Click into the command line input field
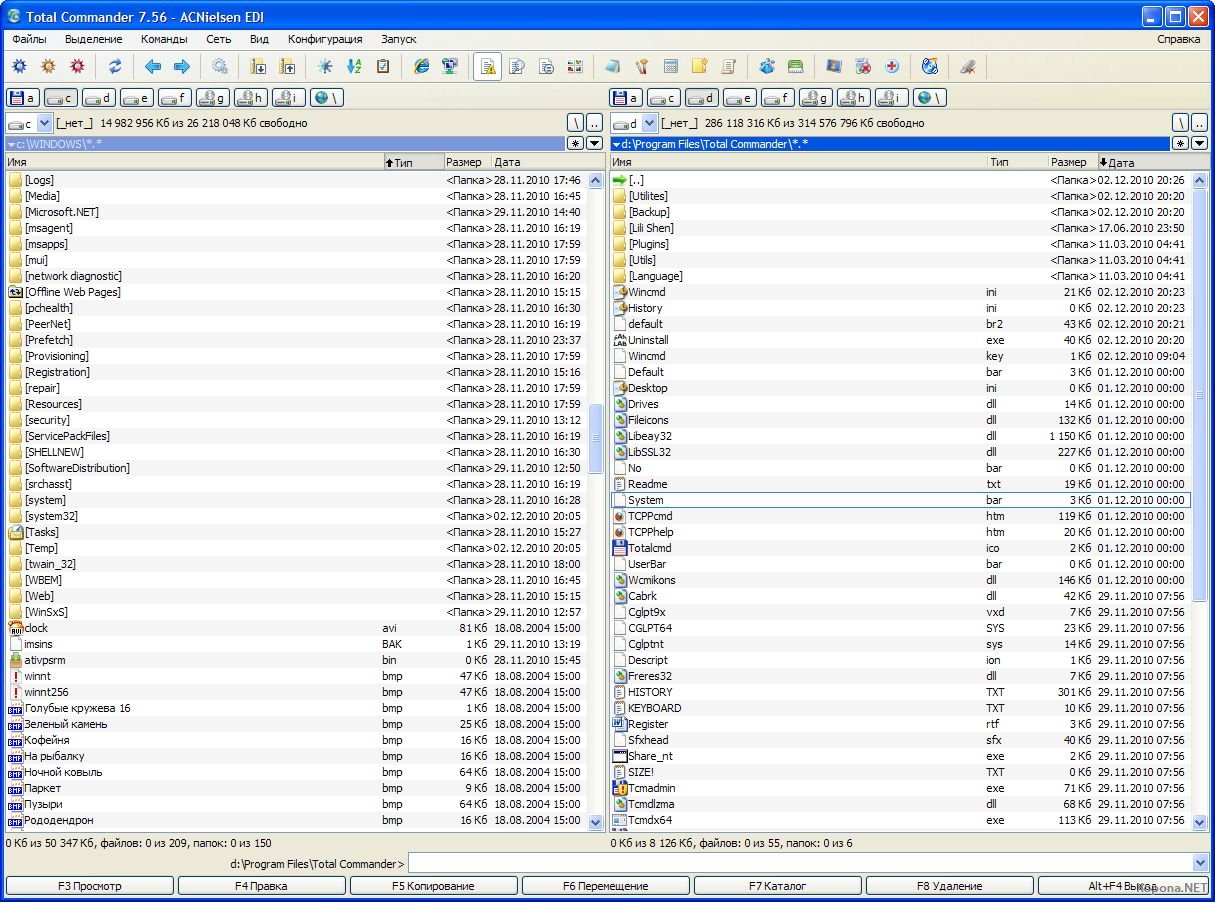The height and width of the screenshot is (902, 1215). tap(799, 863)
